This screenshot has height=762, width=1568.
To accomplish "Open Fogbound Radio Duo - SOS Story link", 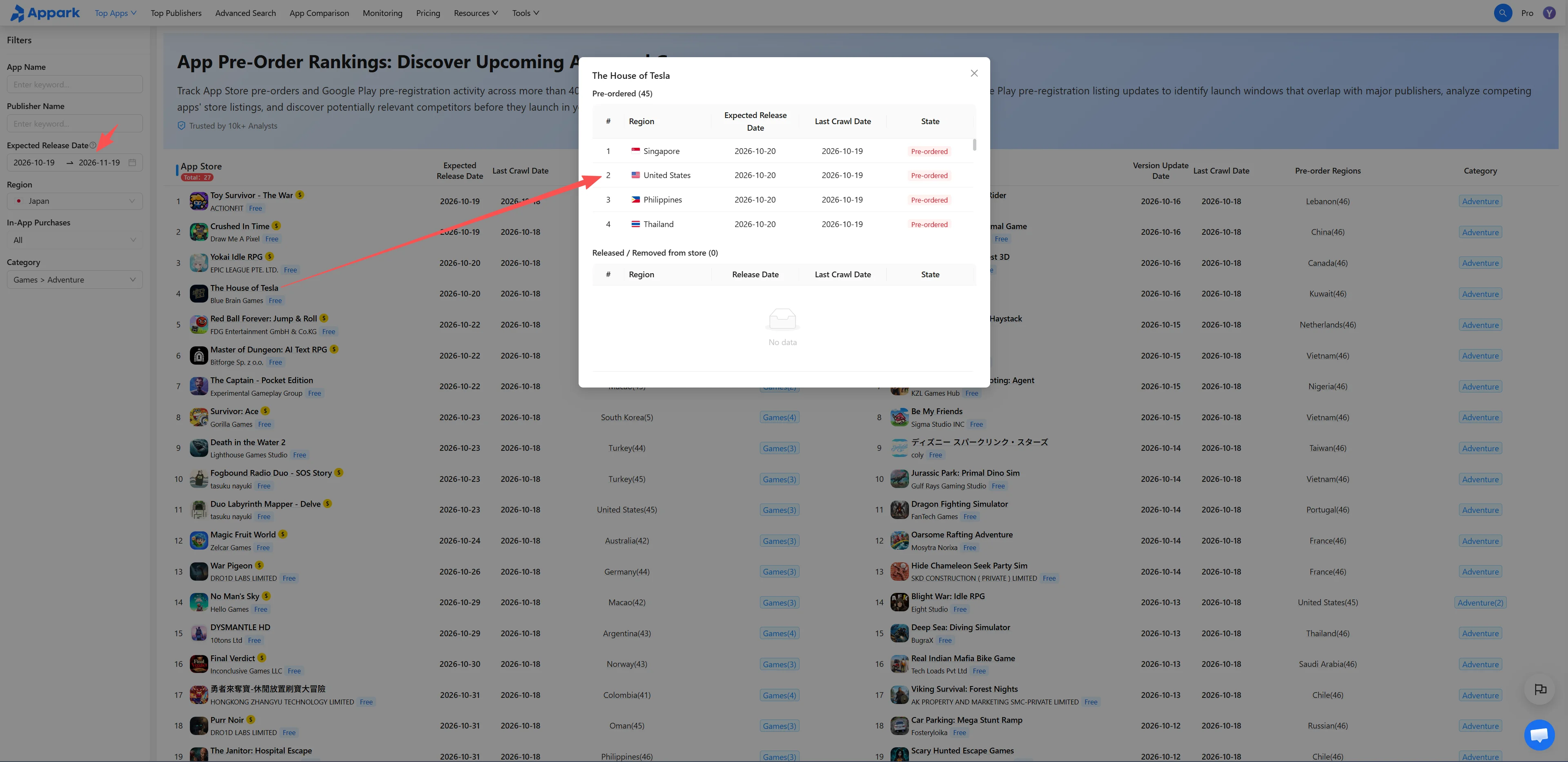I will point(271,472).
